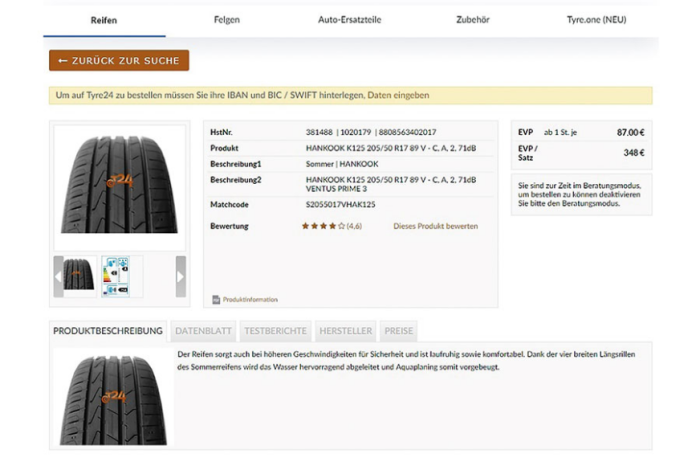Screen dimensions: 700x466
Task: Show the Hersteller tab
Action: pos(345,331)
